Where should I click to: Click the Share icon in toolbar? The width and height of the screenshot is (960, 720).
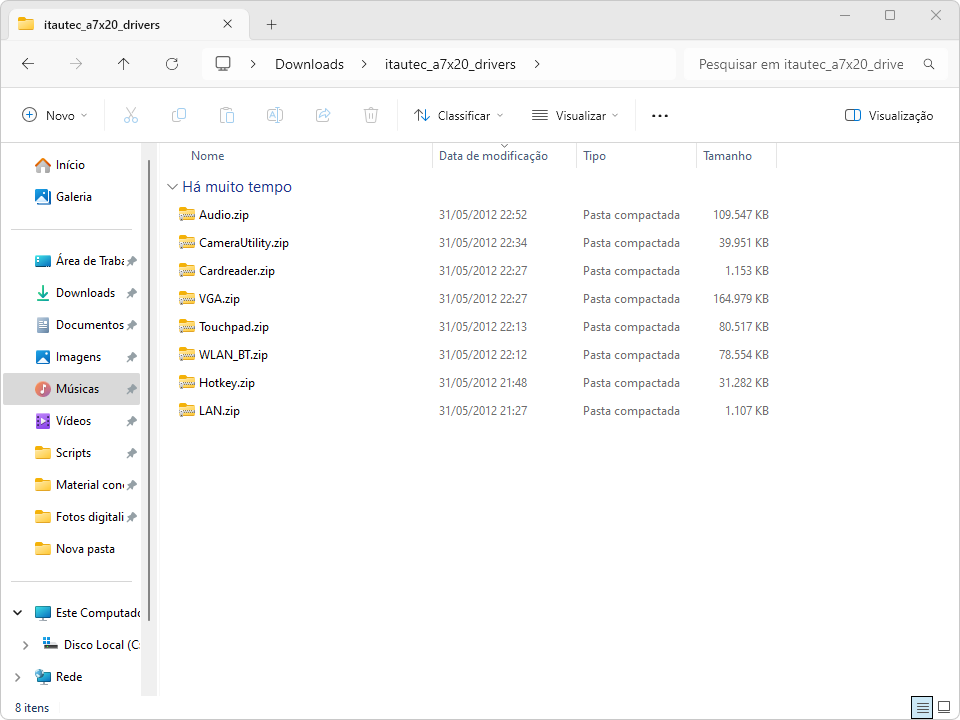[x=323, y=115]
